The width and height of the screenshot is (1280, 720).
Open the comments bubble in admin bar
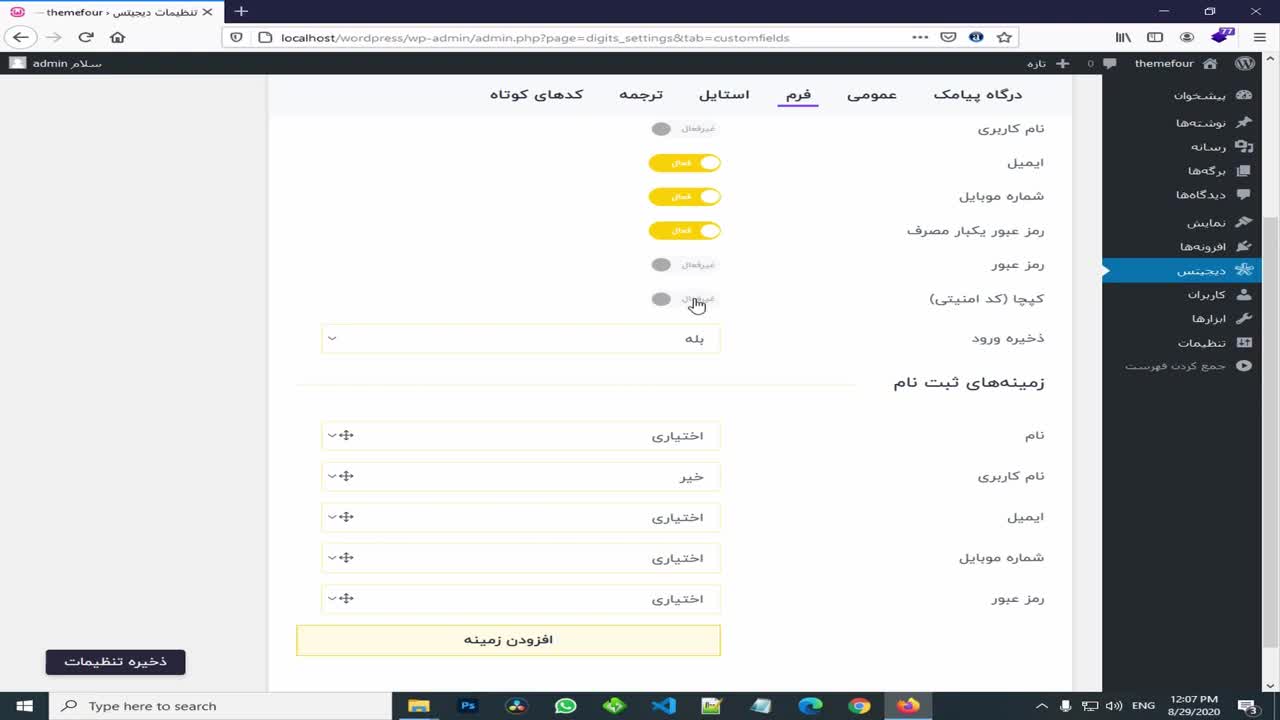[x=1108, y=63]
